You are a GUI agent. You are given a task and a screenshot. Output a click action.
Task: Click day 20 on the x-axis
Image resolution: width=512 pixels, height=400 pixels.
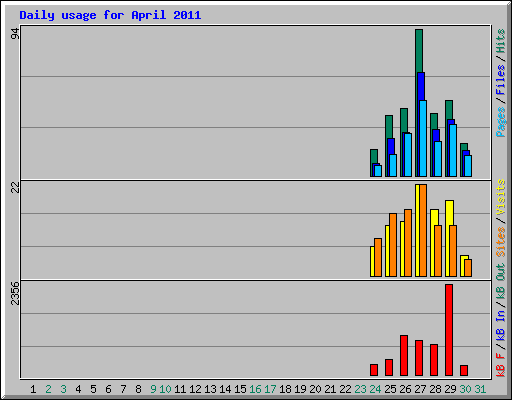[315, 389]
